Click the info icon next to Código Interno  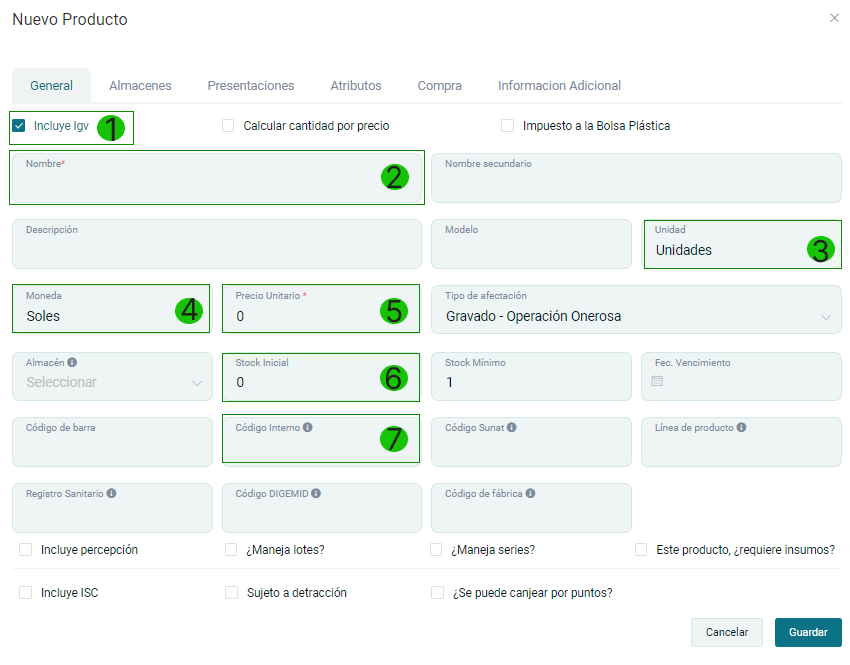307,427
